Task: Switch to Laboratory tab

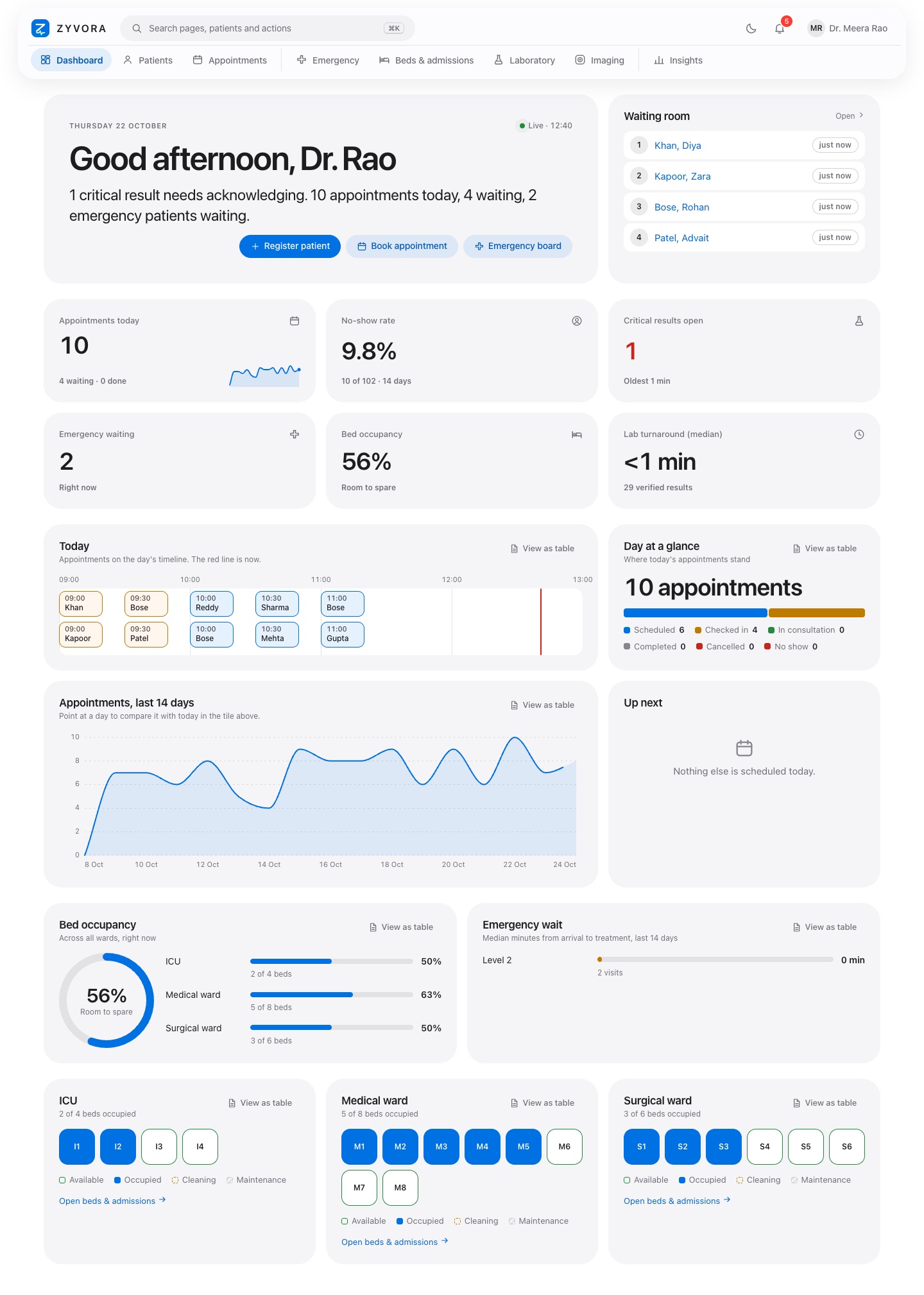Action: tap(524, 60)
